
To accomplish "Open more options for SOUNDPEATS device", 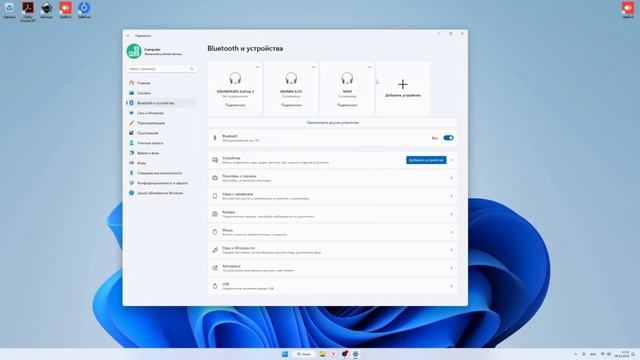I will (x=258, y=67).
